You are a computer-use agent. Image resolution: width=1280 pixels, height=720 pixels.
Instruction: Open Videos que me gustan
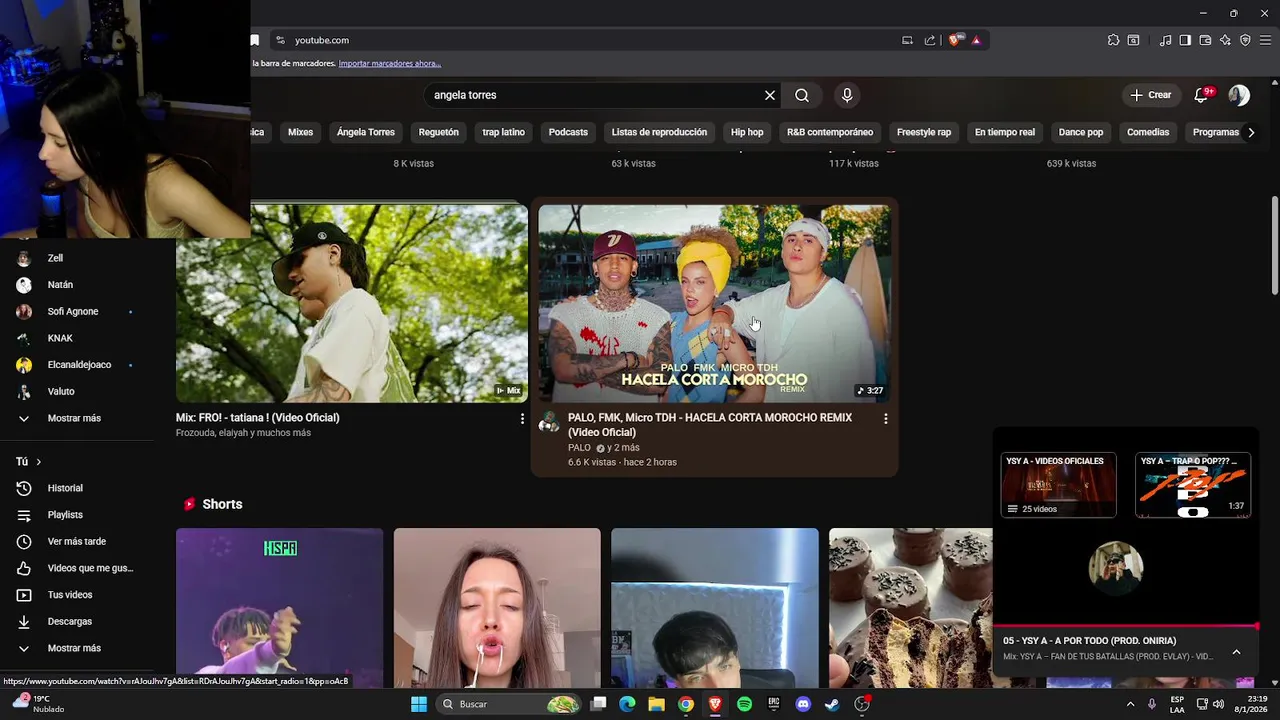pos(75,568)
